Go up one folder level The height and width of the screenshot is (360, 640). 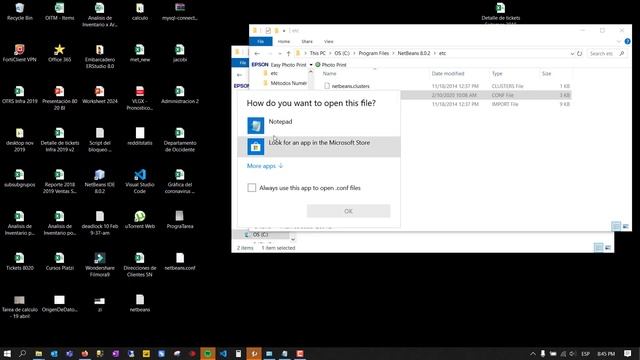pos(288,53)
